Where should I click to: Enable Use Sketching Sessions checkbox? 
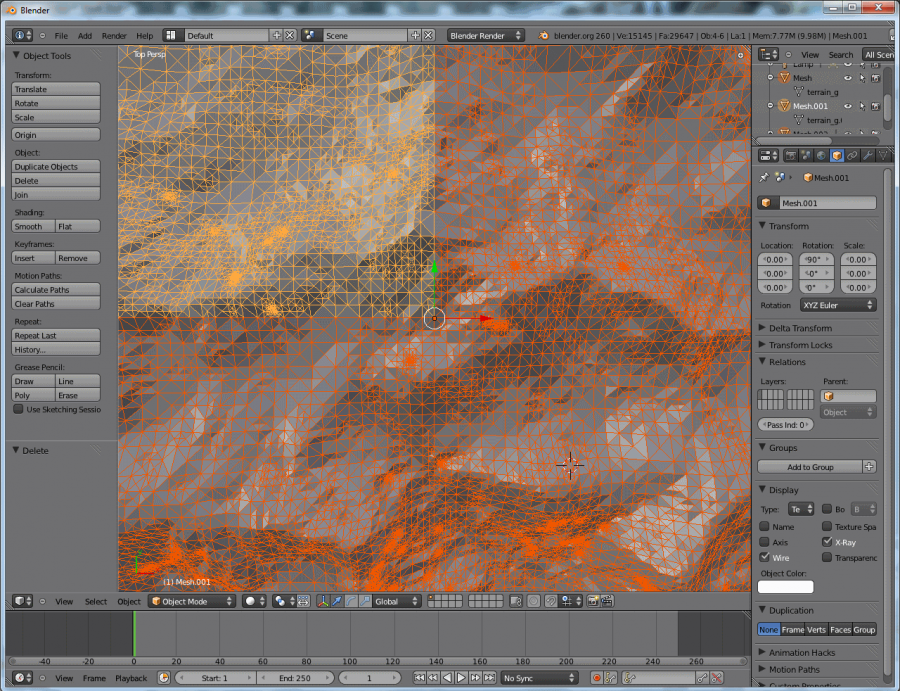(x=18, y=409)
